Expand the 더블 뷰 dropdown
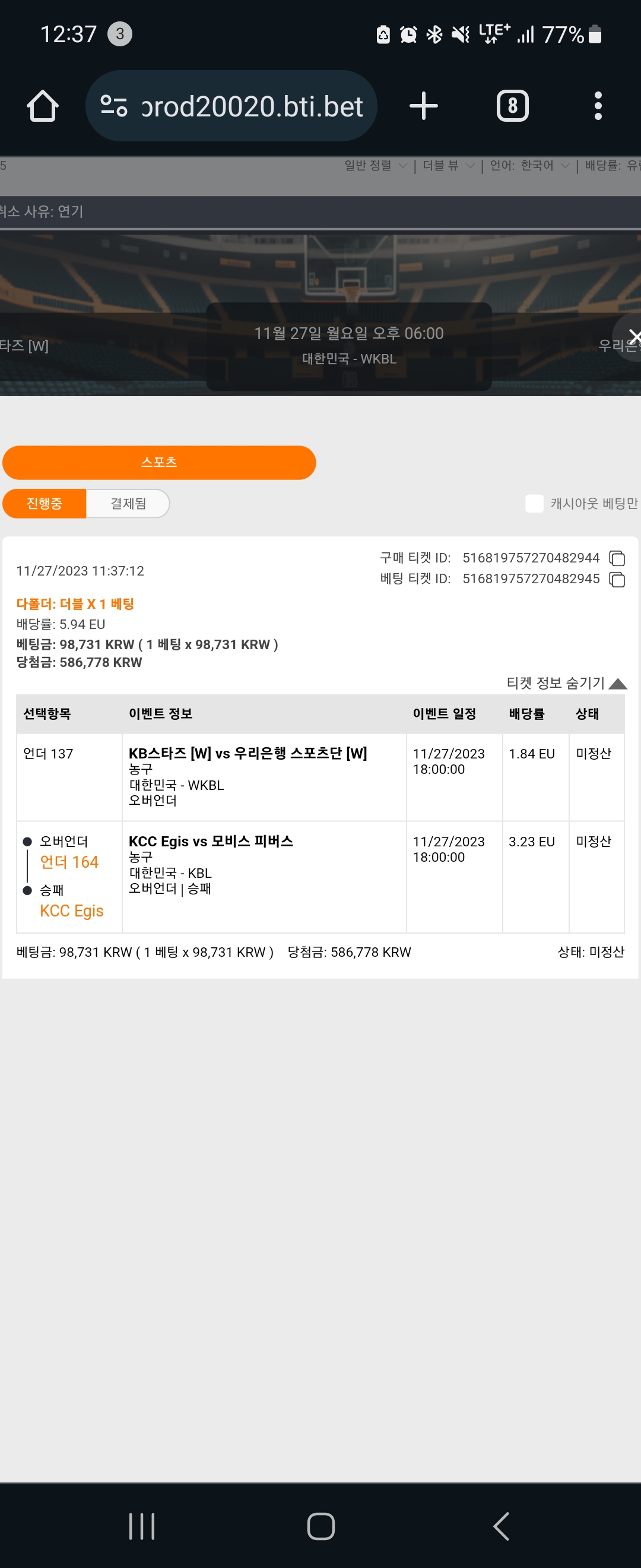 448,166
